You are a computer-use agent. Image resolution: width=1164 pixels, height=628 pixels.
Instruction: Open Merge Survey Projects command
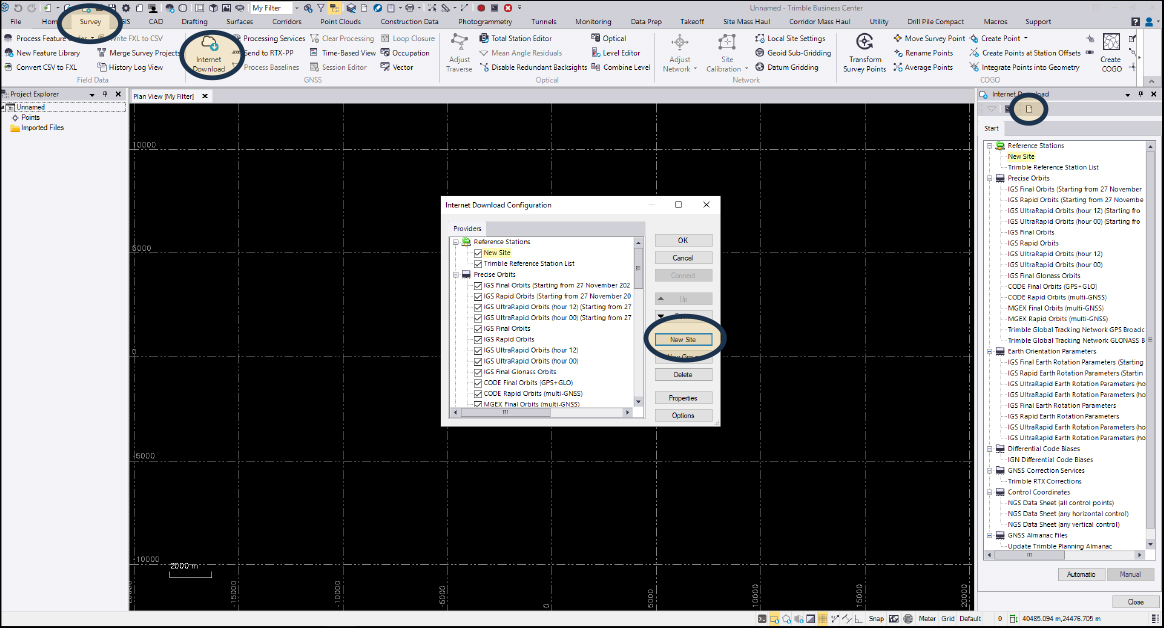coord(138,53)
